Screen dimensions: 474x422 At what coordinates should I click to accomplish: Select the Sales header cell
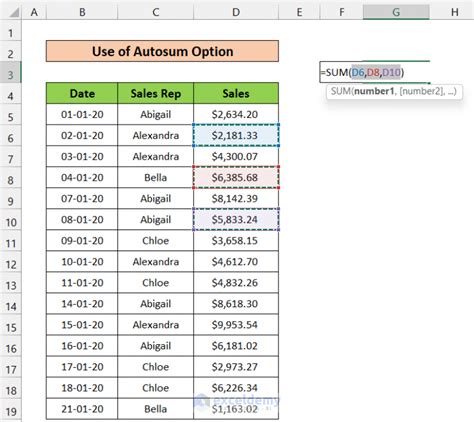(236, 93)
